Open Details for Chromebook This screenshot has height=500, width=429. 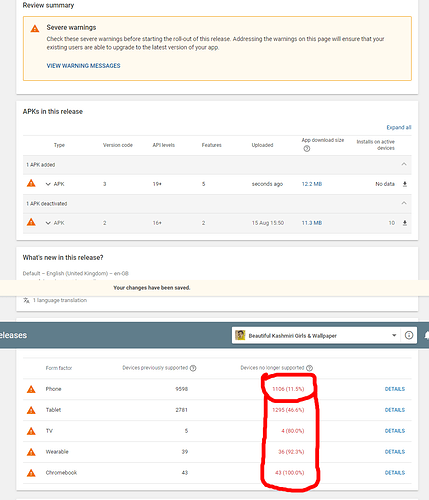(x=395, y=473)
